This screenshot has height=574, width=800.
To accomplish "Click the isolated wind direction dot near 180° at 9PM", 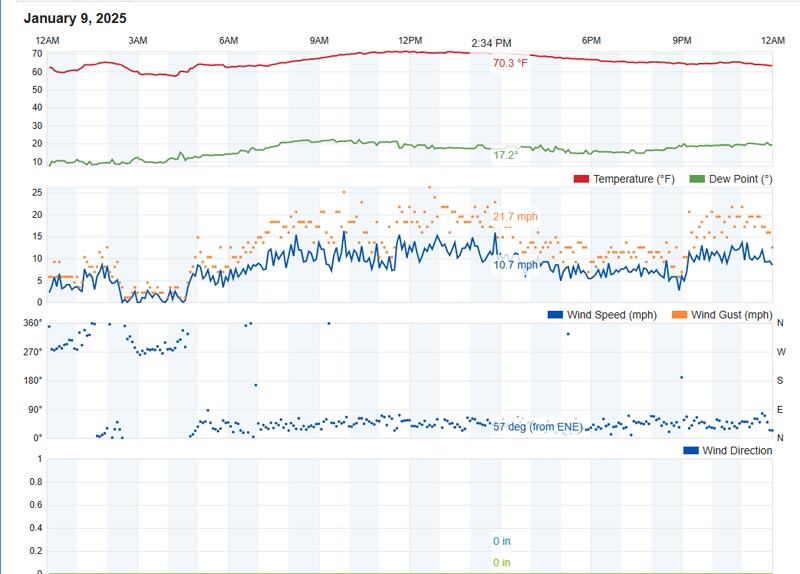I will 682,378.
